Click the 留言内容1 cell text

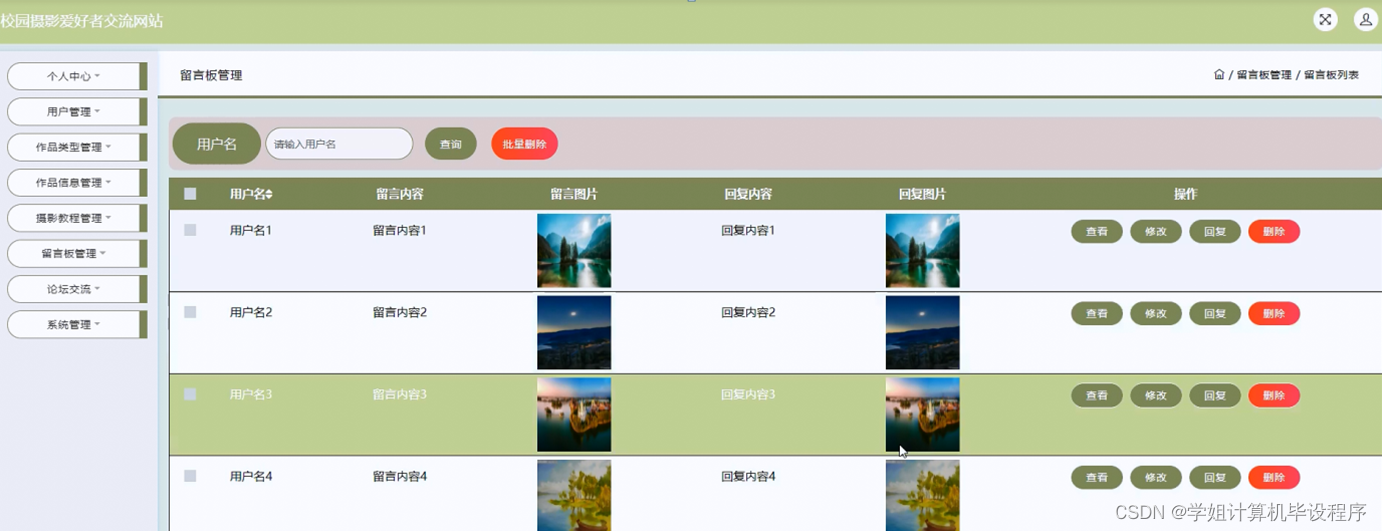pyautogui.click(x=400, y=230)
